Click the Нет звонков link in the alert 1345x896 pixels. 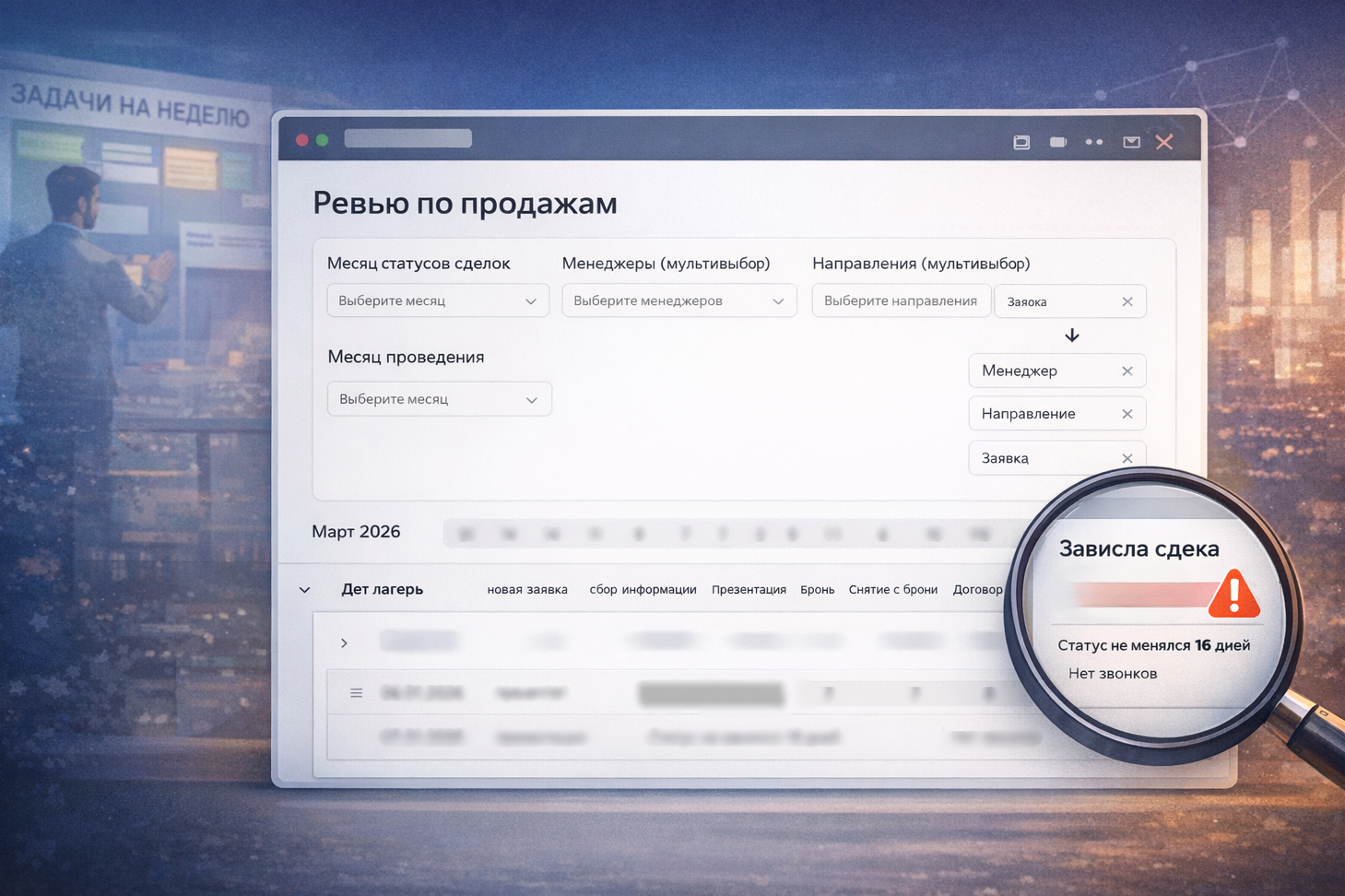click(x=1113, y=673)
